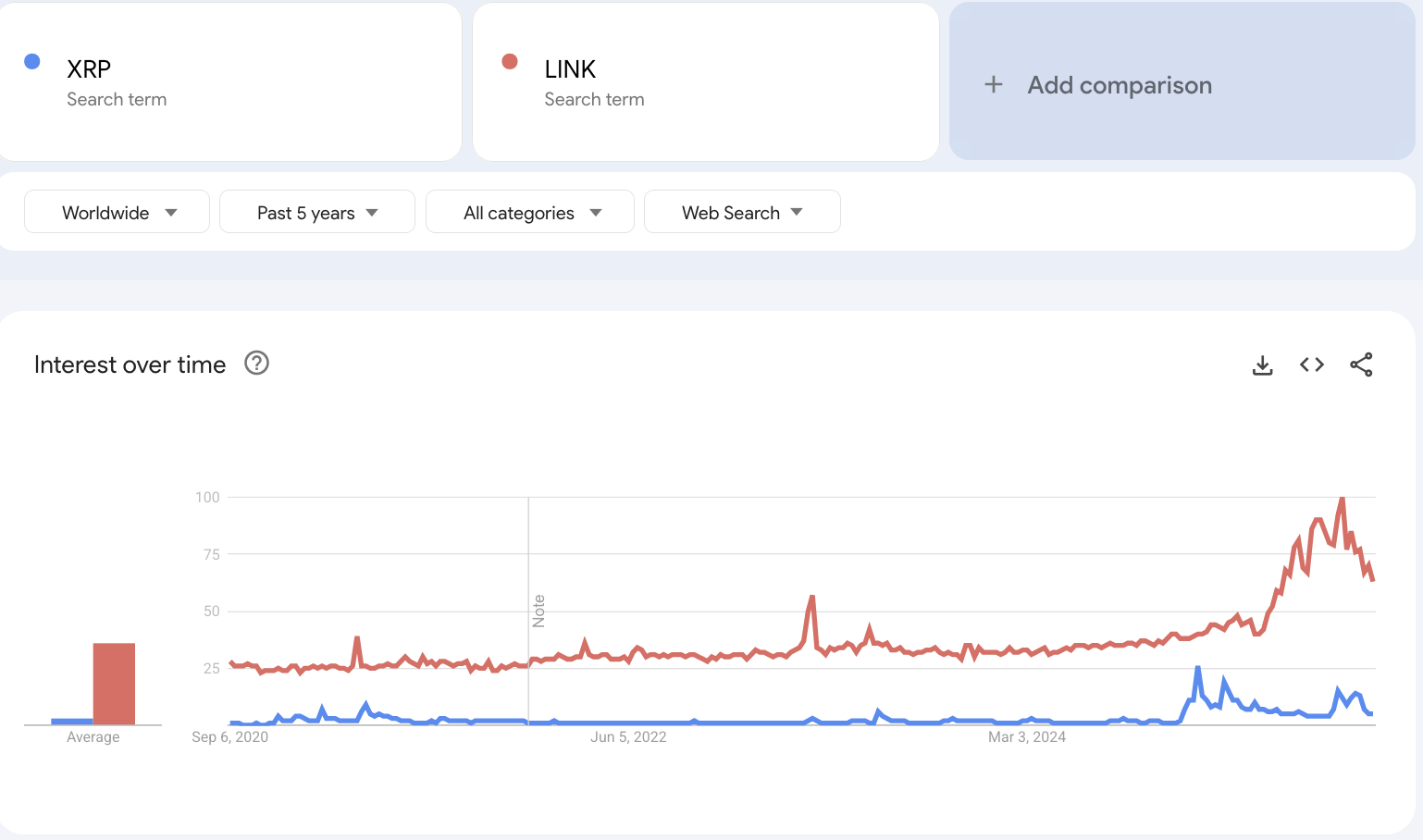This screenshot has width=1423, height=840.
Task: Click the Mar 3, 2024 axis label
Action: click(1027, 737)
